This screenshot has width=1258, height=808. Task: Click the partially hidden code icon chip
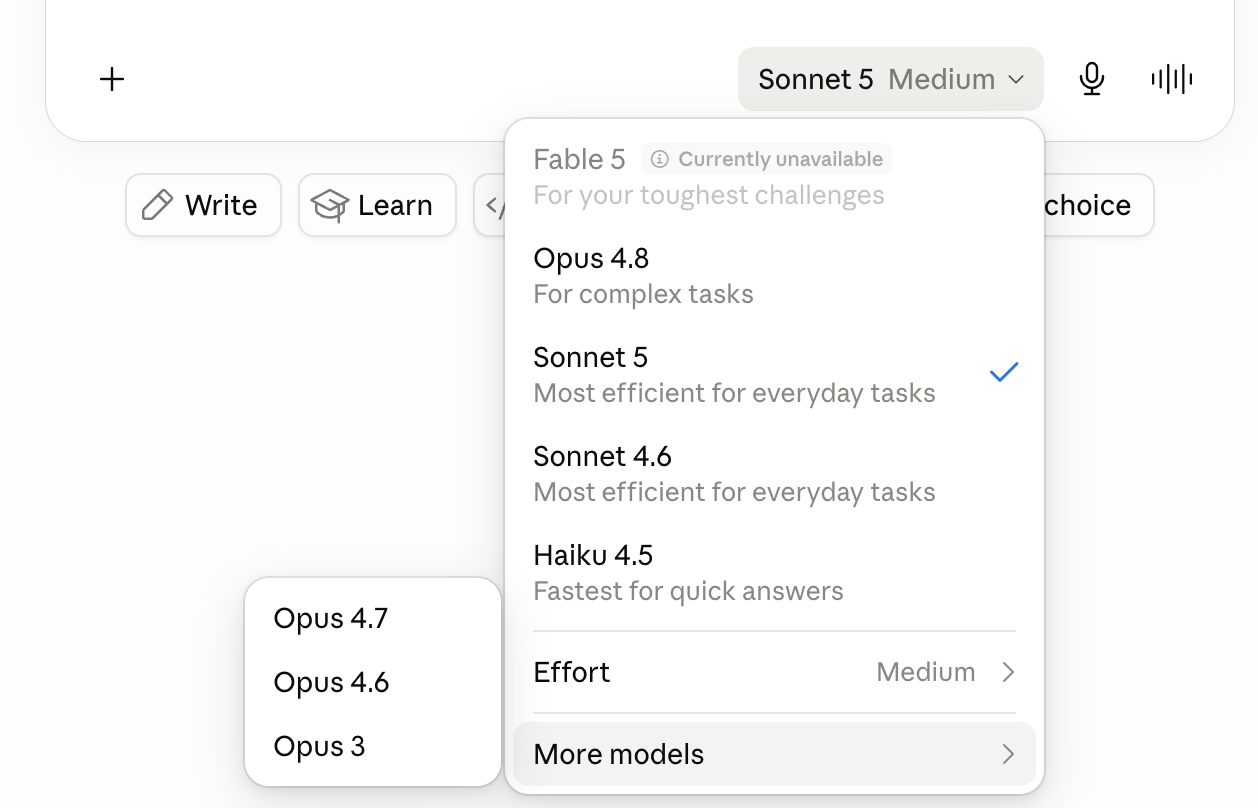[x=489, y=205]
